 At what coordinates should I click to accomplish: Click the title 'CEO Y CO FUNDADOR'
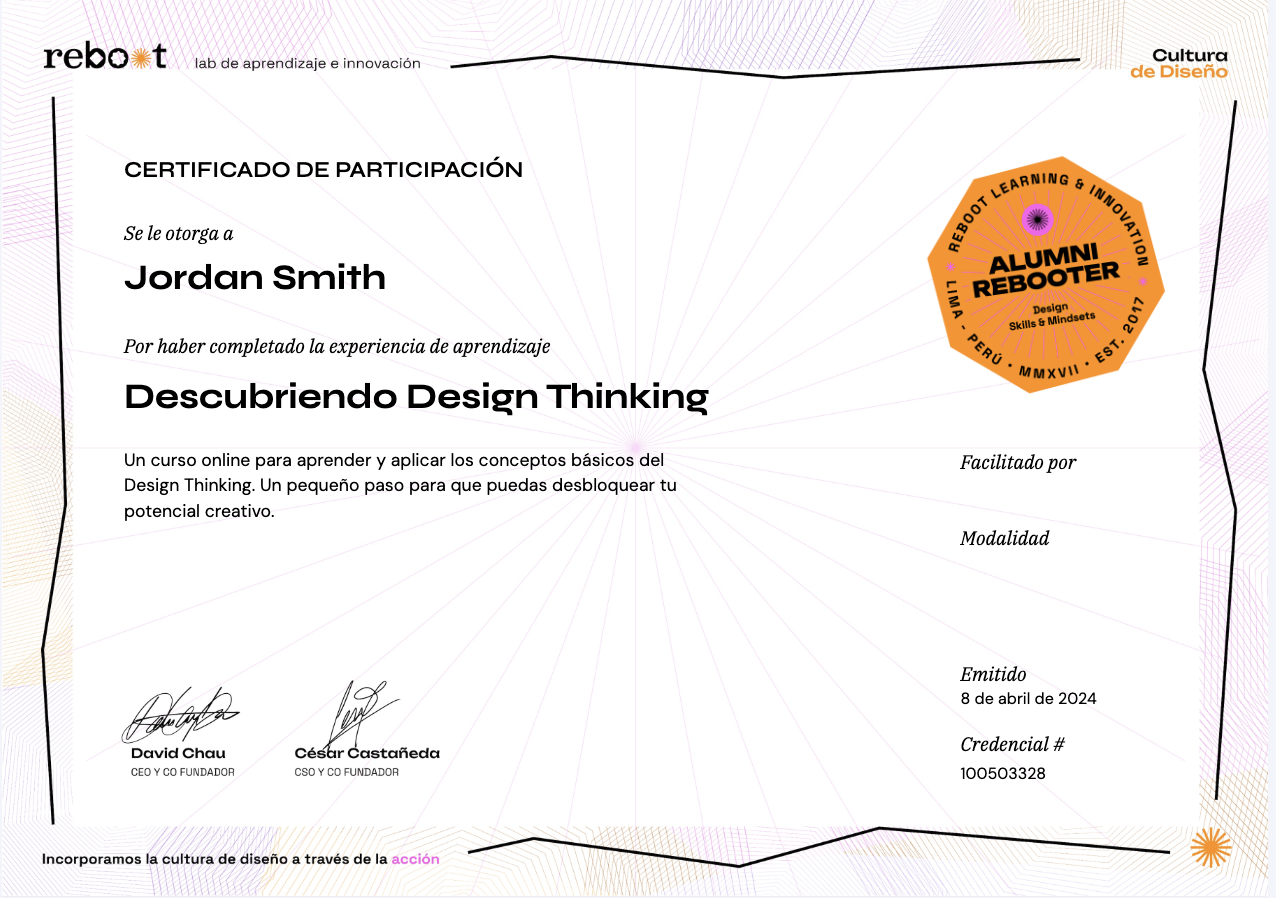tap(183, 772)
